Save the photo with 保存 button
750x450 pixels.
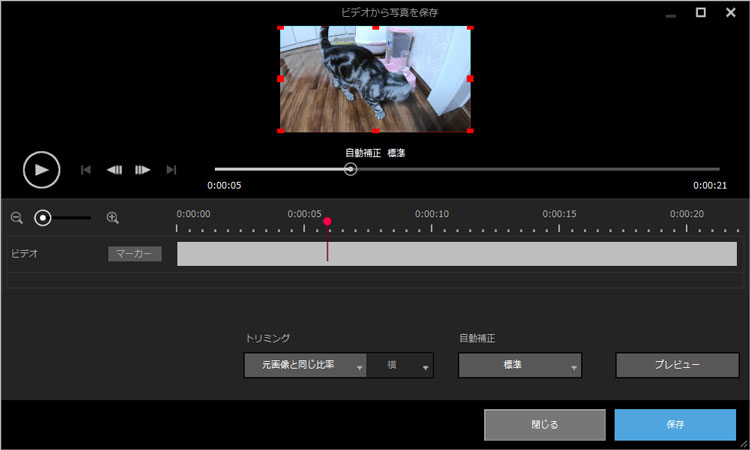(x=675, y=424)
